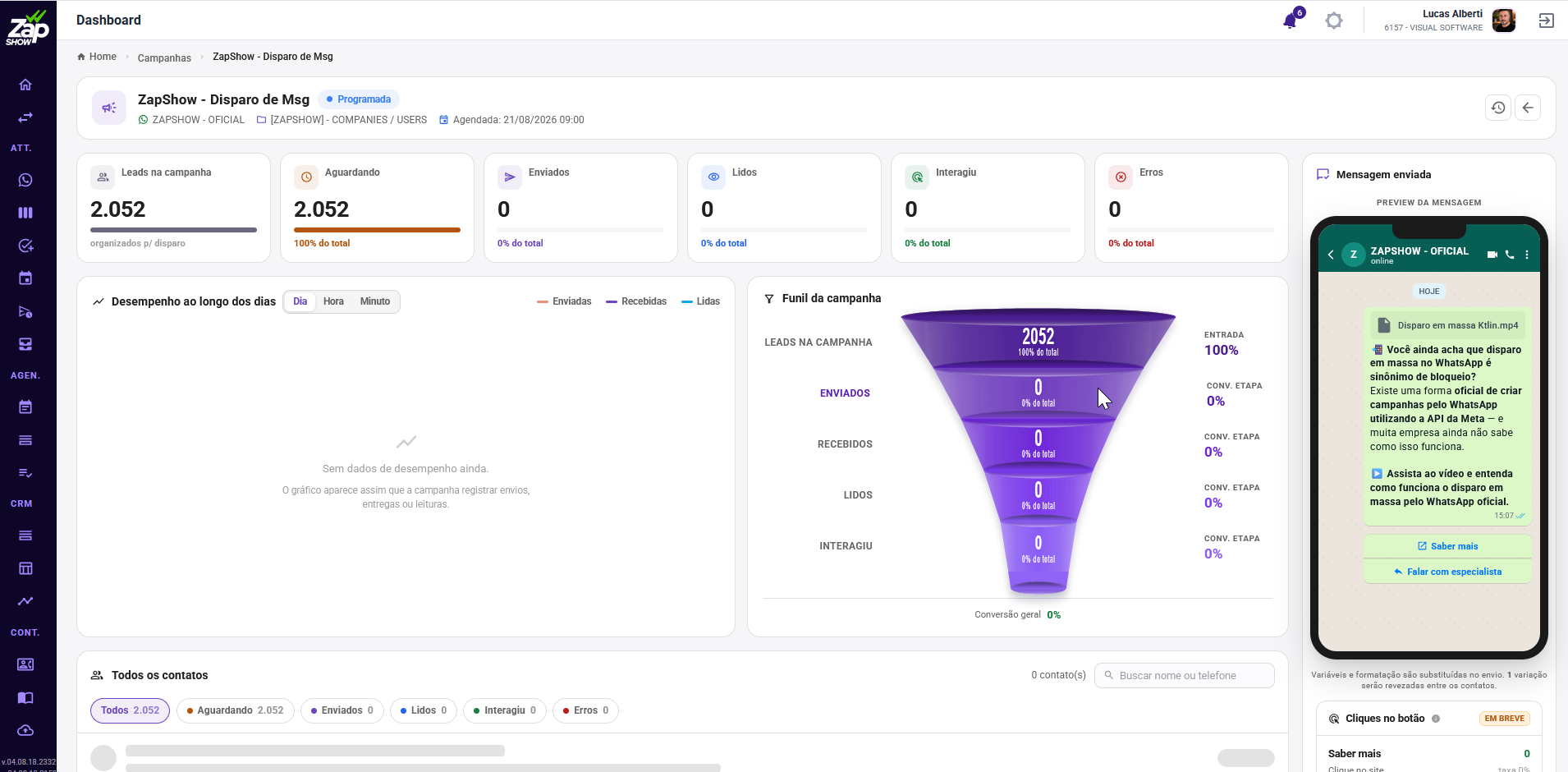
Task: Click the back chevron in the phone preview
Action: pyautogui.click(x=1331, y=255)
